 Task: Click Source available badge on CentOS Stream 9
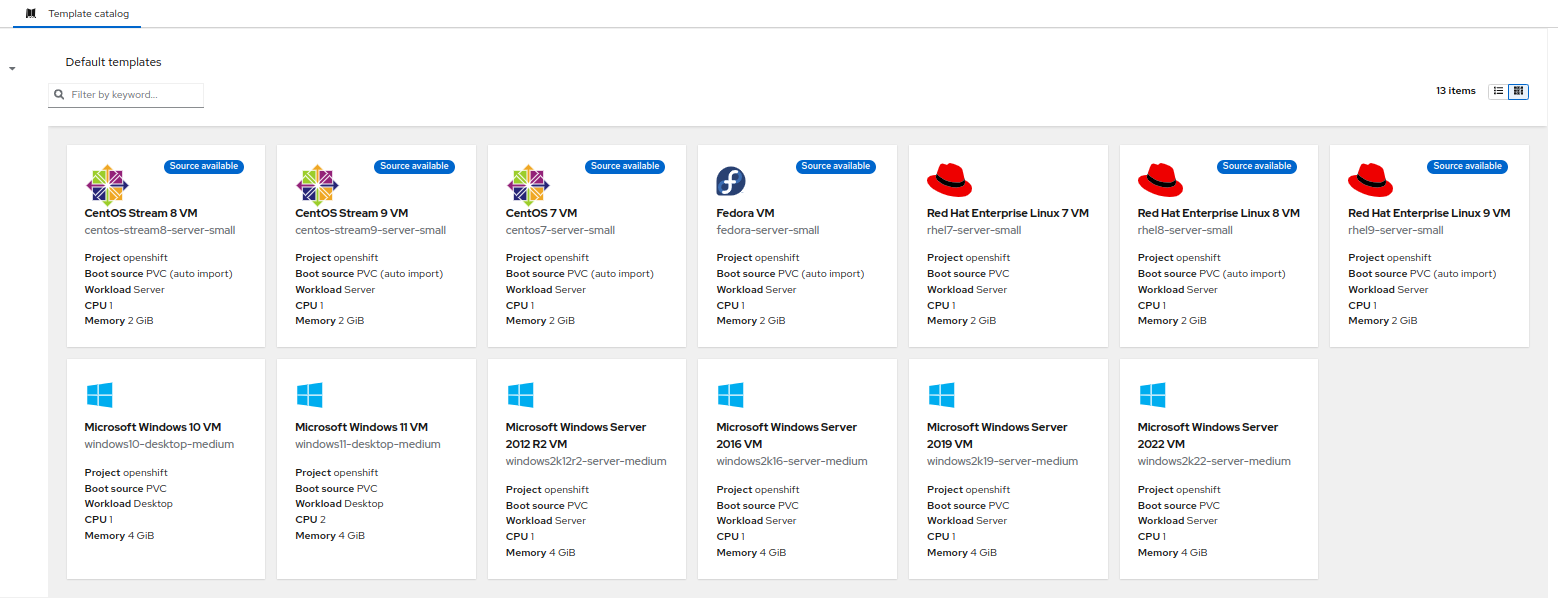[414, 166]
